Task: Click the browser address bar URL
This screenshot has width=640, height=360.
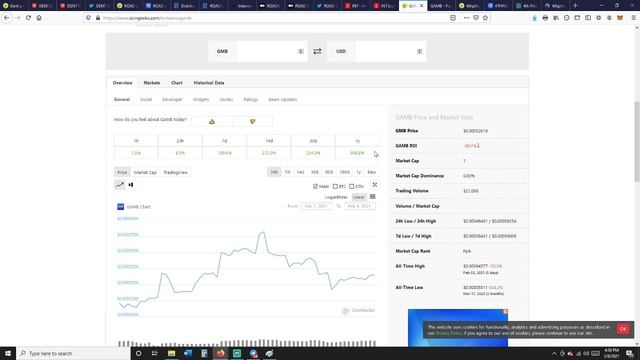Action: point(147,18)
